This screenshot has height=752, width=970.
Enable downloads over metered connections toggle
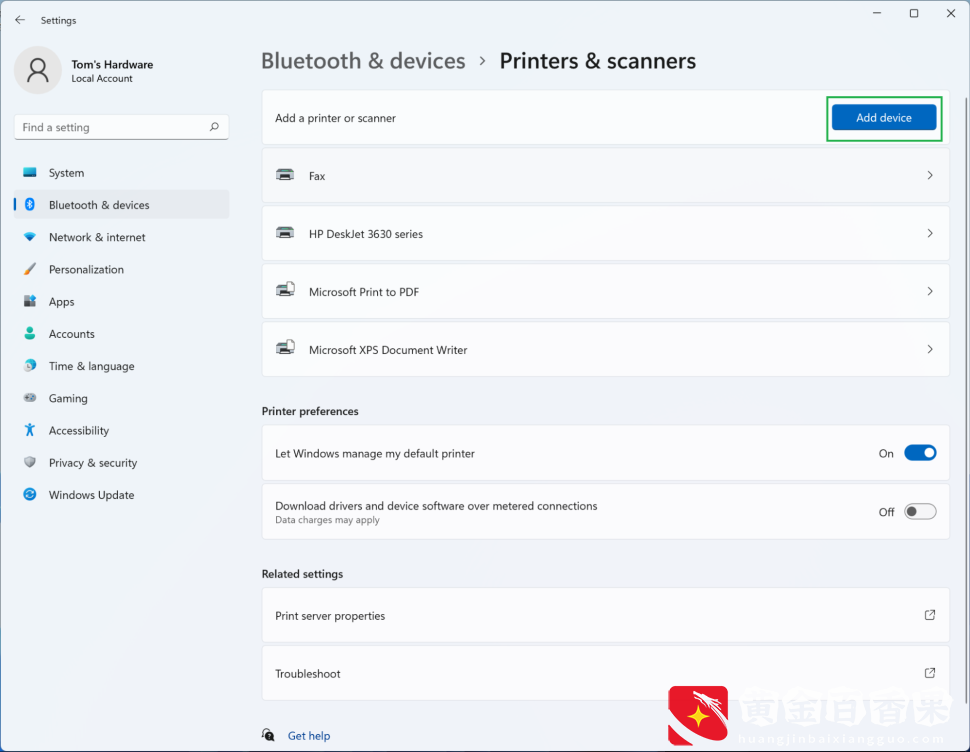(920, 511)
